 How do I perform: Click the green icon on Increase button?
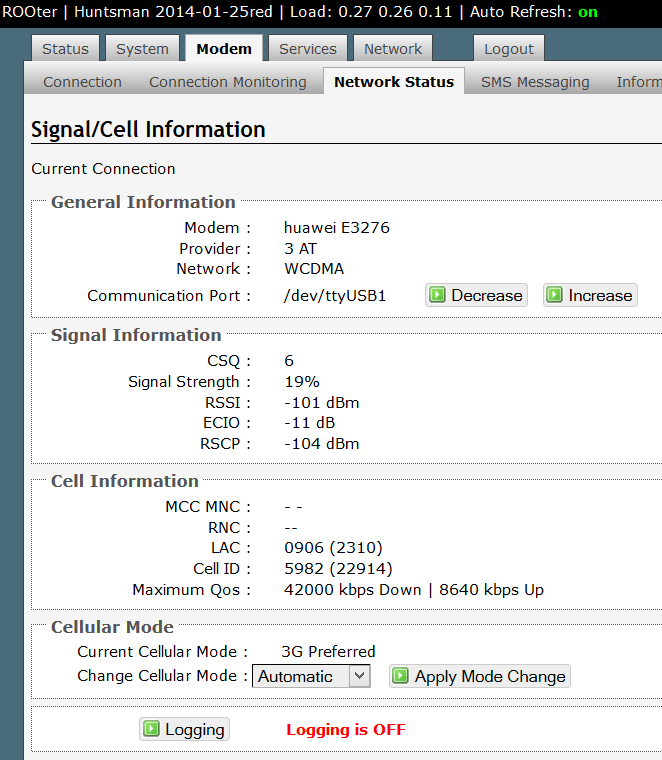click(554, 295)
